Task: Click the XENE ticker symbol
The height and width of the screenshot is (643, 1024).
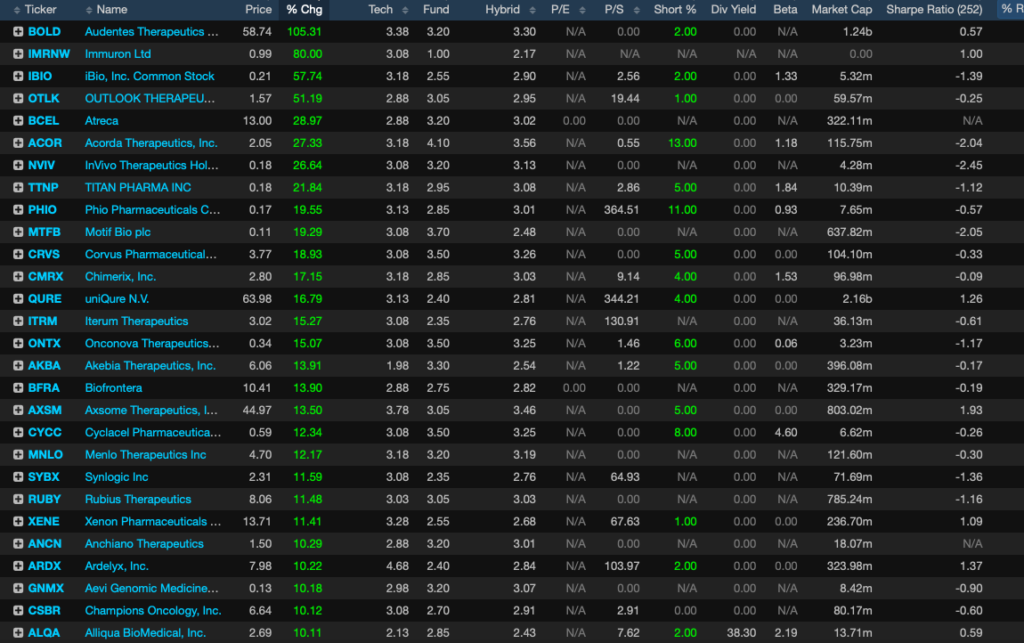Action: pos(44,521)
